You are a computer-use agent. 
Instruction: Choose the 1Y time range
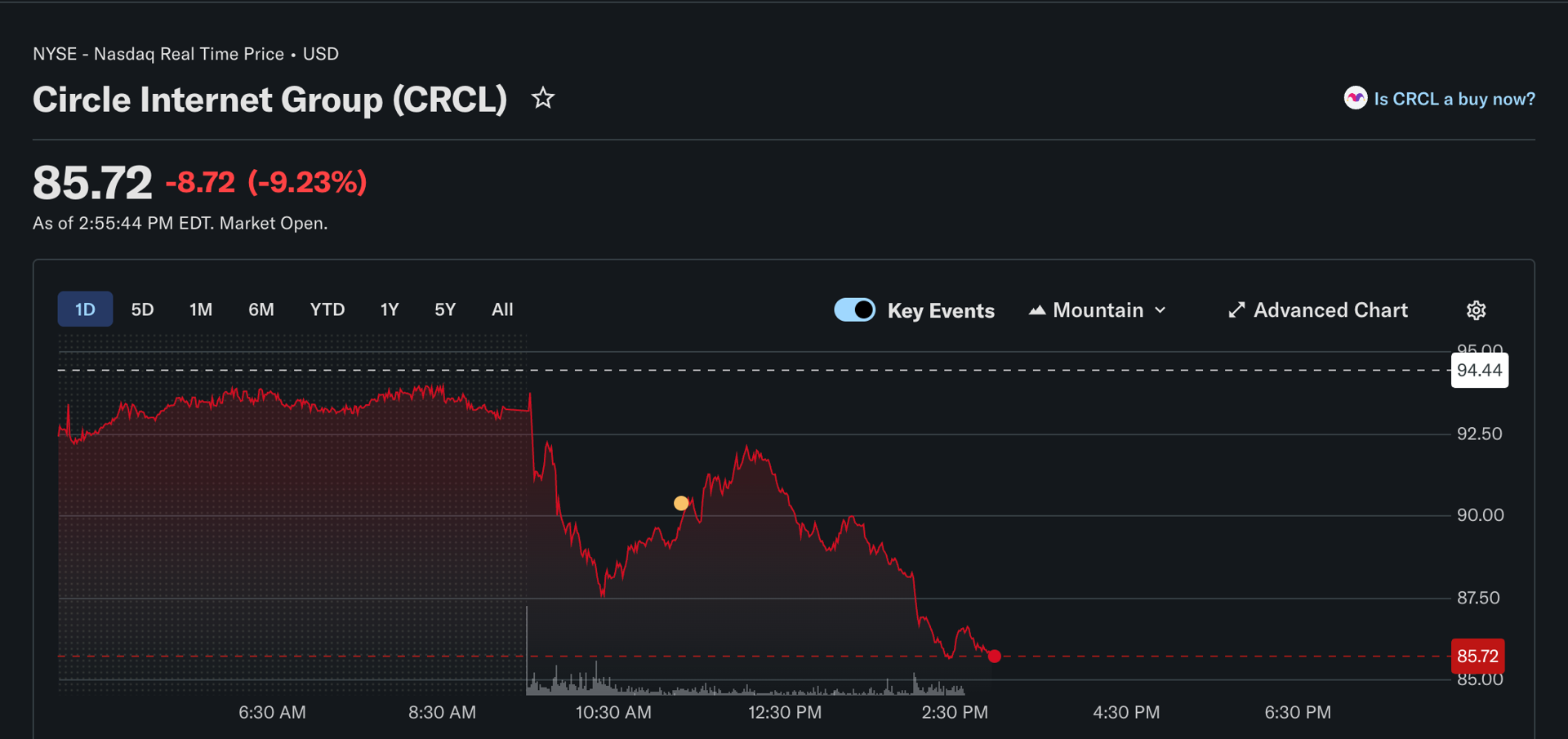[390, 309]
